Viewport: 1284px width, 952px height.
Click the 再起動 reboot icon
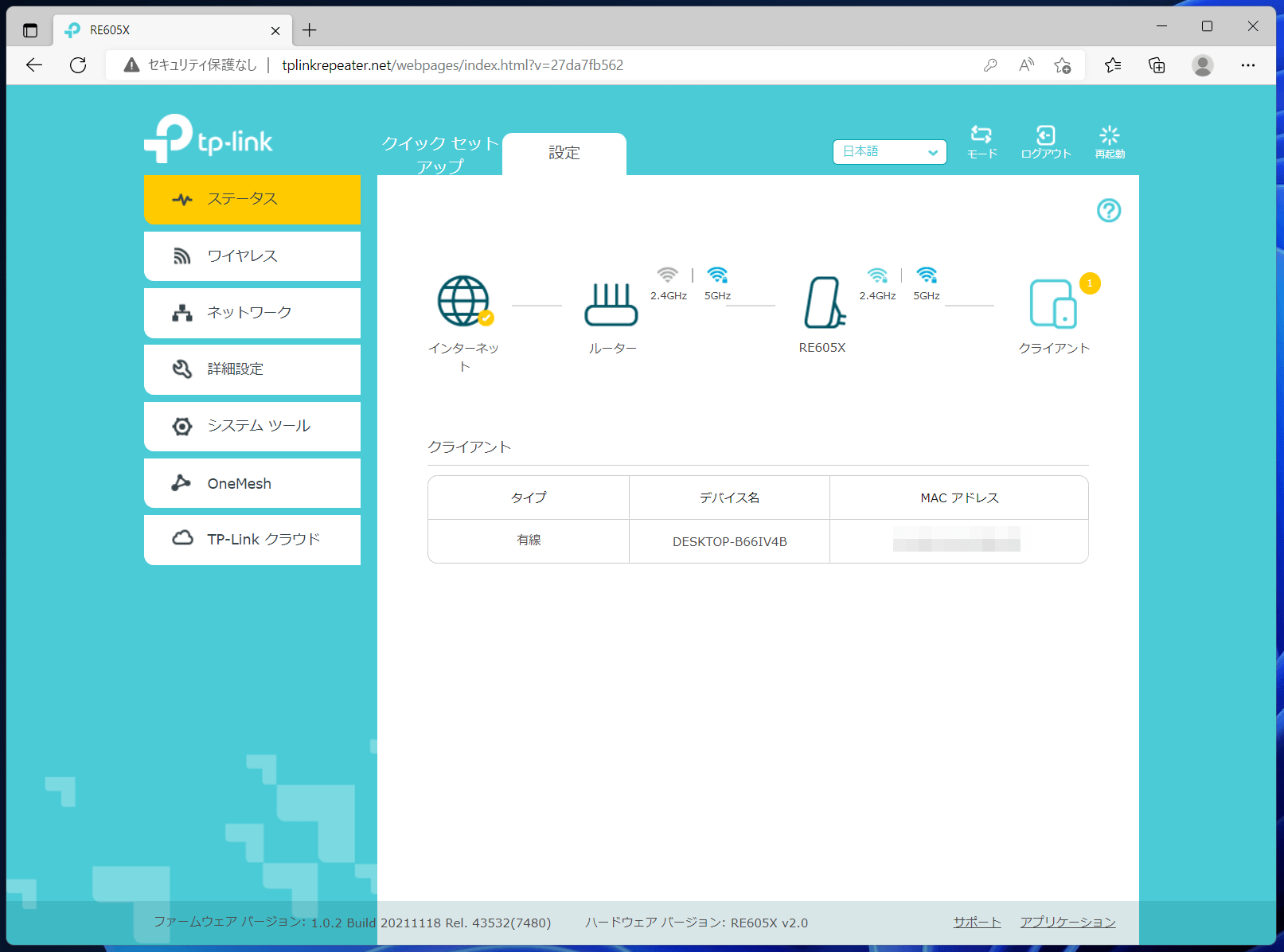coord(1110,142)
